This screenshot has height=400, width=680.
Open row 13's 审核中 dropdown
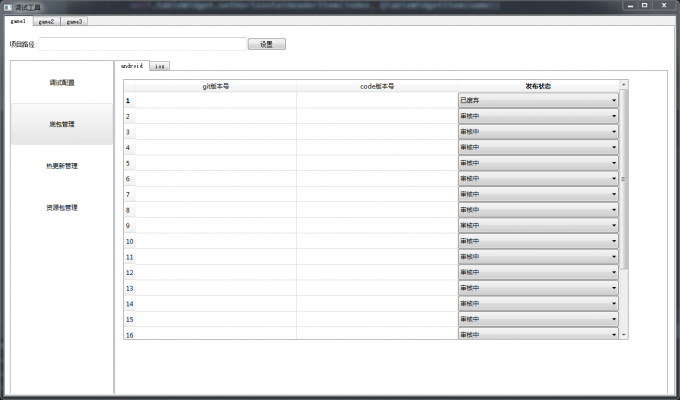coord(538,288)
